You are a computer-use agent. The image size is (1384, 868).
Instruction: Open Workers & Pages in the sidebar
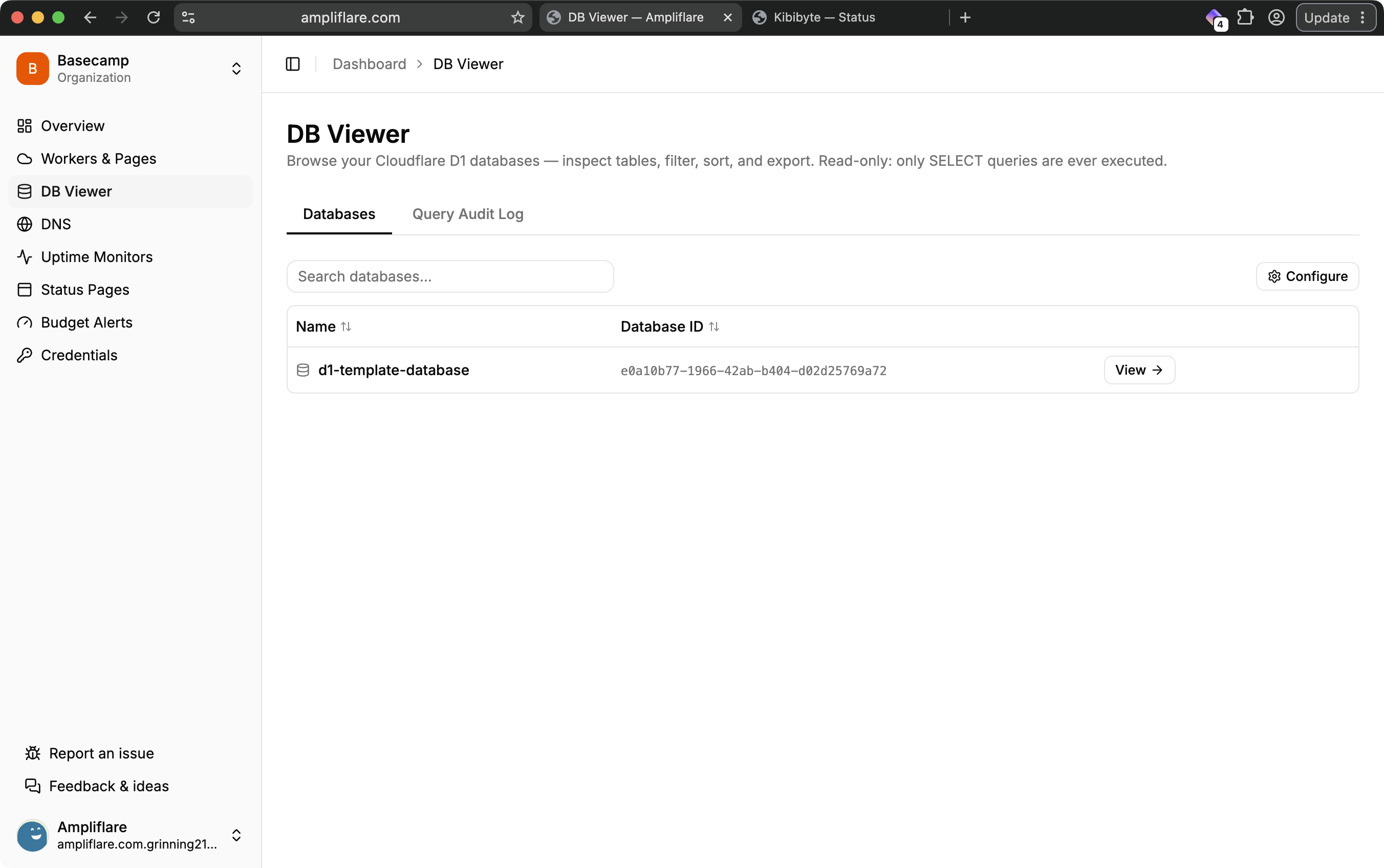coord(131,159)
